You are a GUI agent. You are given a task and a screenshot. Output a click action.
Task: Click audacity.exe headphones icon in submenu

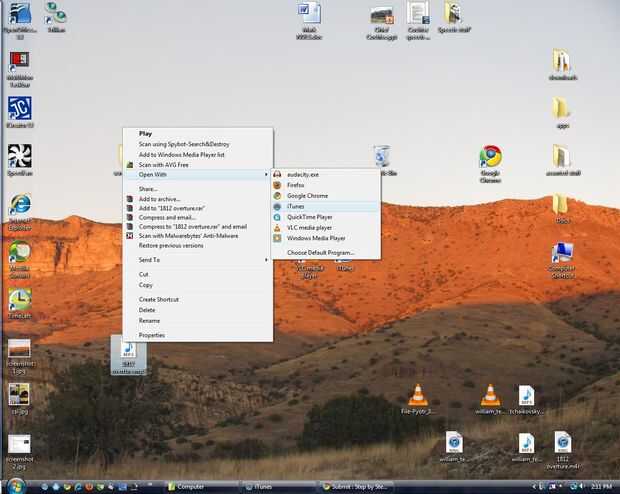278,174
